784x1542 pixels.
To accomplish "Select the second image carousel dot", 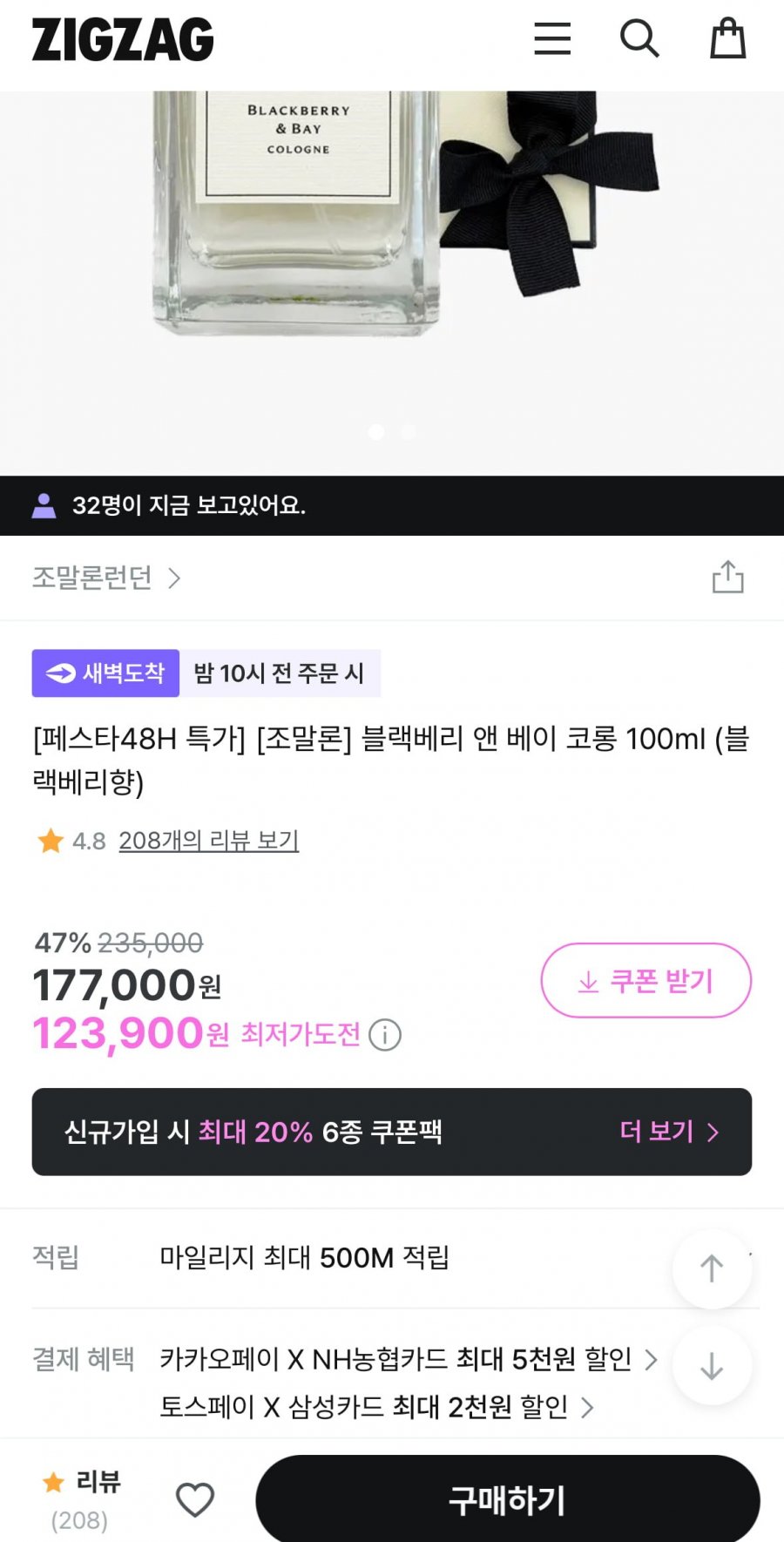I will [408, 432].
